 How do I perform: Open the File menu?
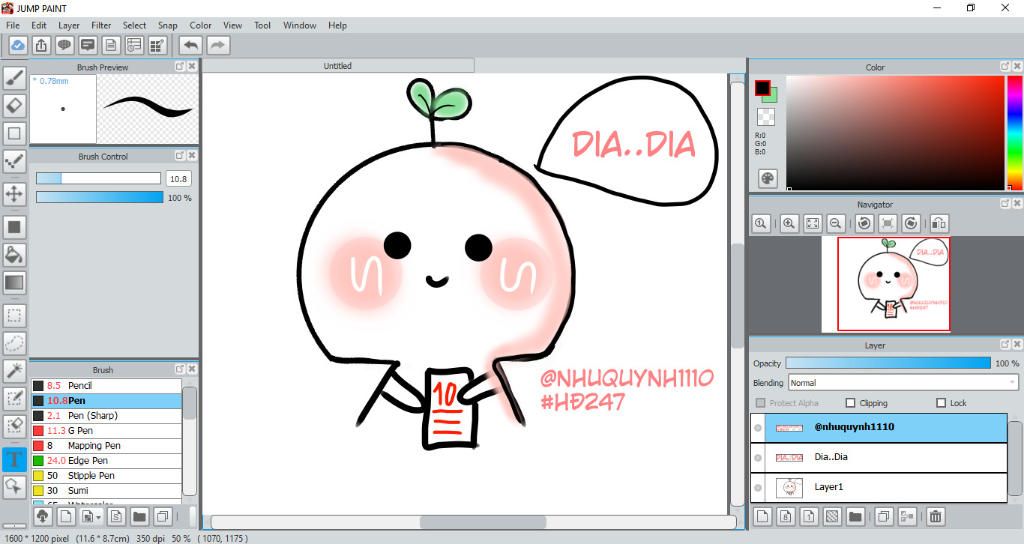13,25
